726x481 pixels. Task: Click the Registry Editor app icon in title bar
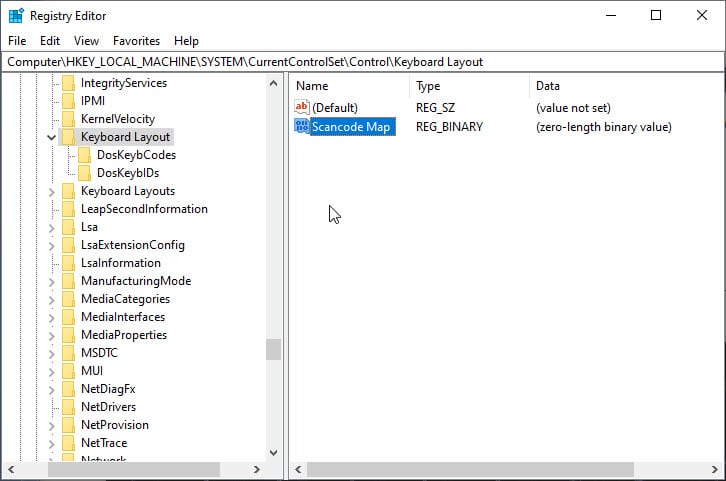[16, 16]
